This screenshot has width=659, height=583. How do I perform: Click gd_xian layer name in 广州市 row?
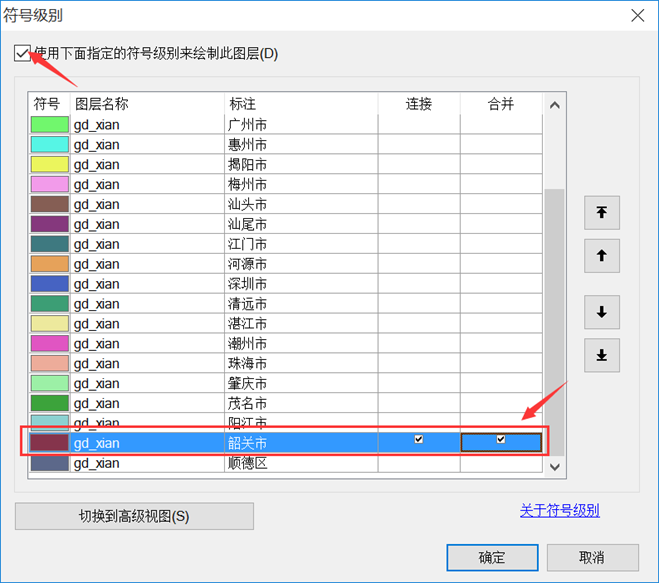tap(97, 125)
